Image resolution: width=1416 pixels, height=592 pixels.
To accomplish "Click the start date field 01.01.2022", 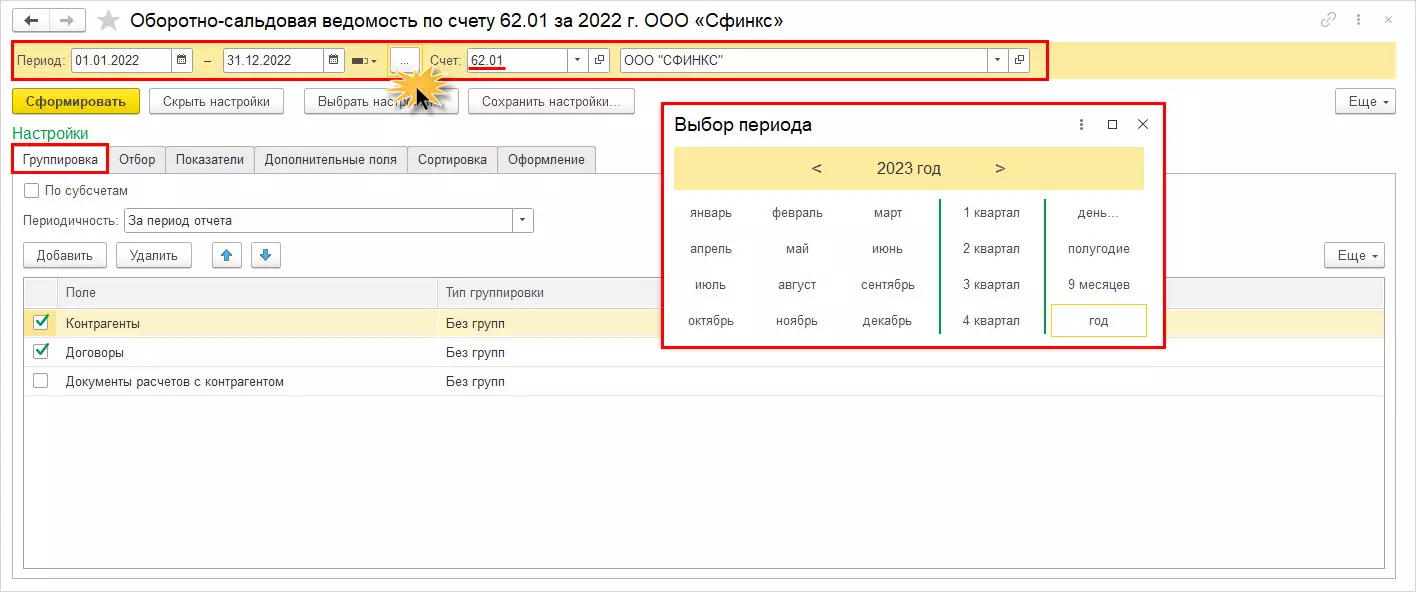I will coord(121,60).
